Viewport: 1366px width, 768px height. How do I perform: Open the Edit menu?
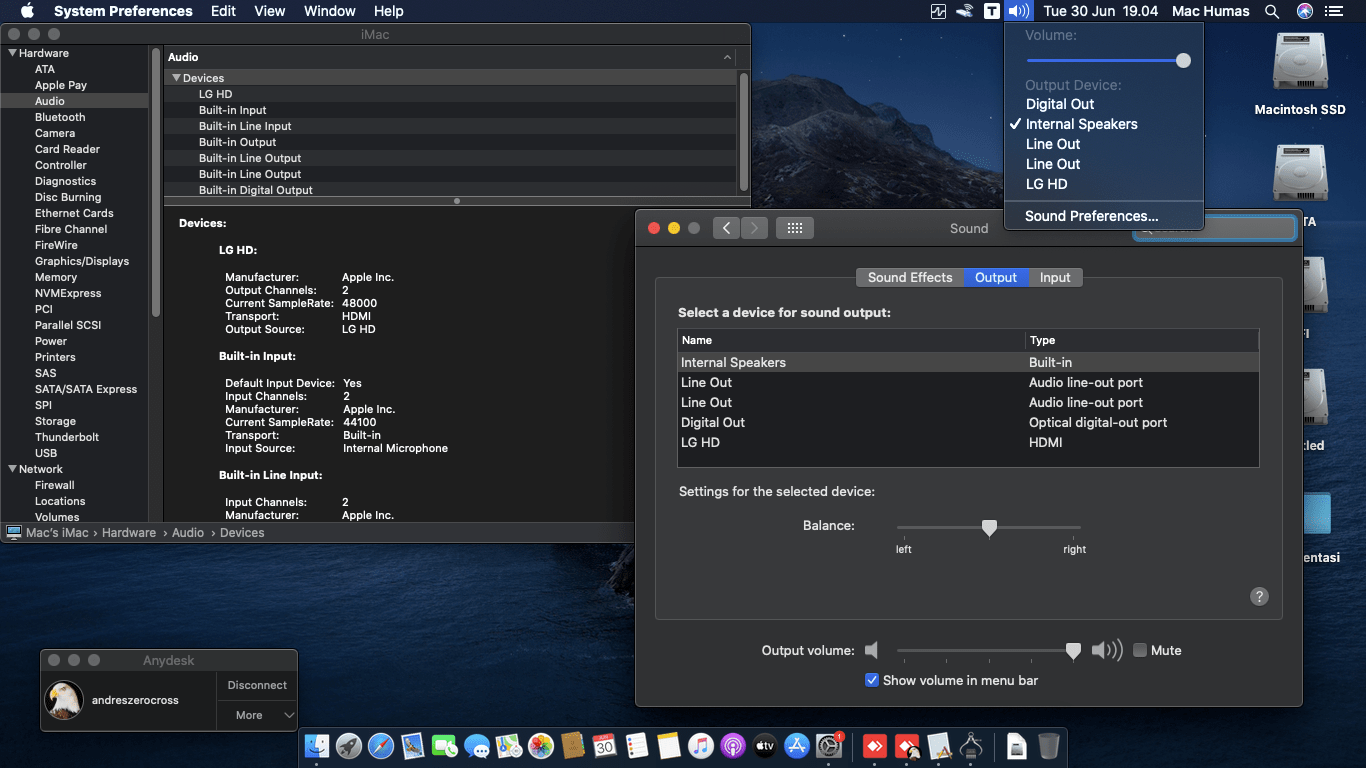coord(223,11)
